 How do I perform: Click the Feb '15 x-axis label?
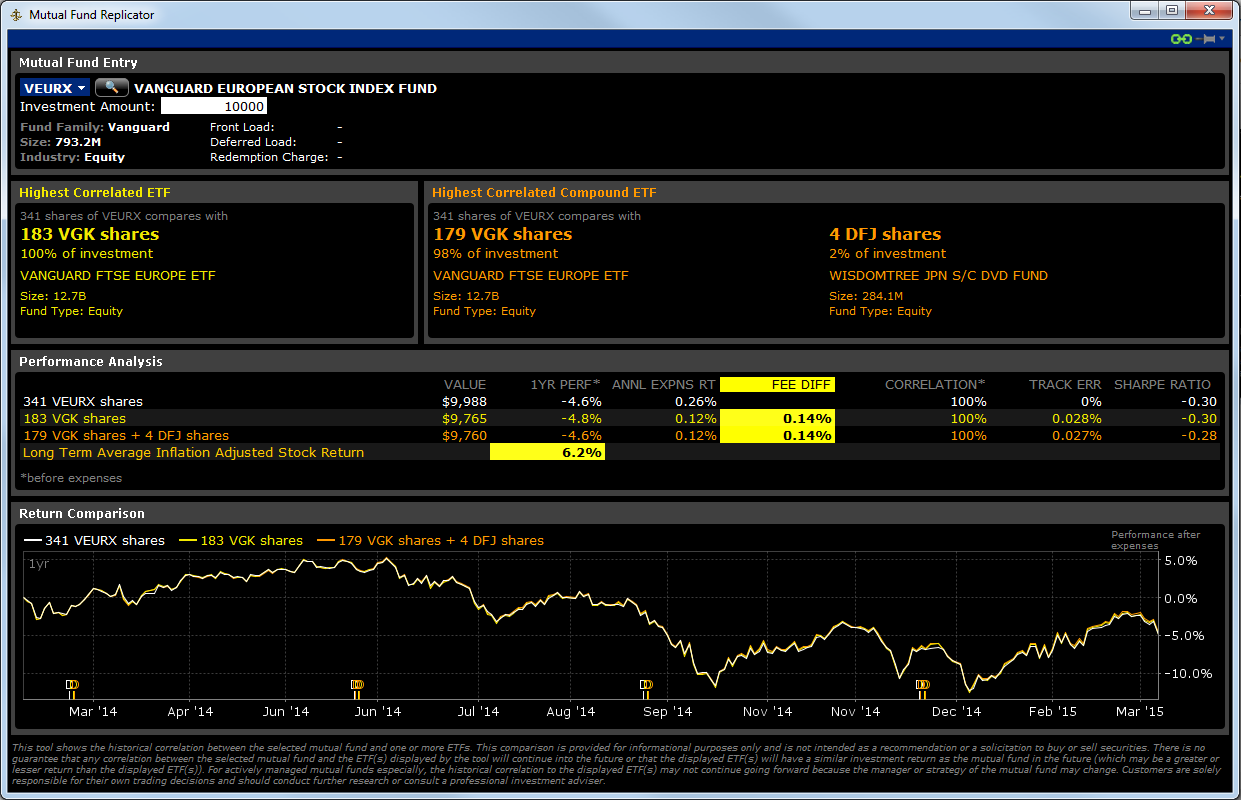[1053, 712]
